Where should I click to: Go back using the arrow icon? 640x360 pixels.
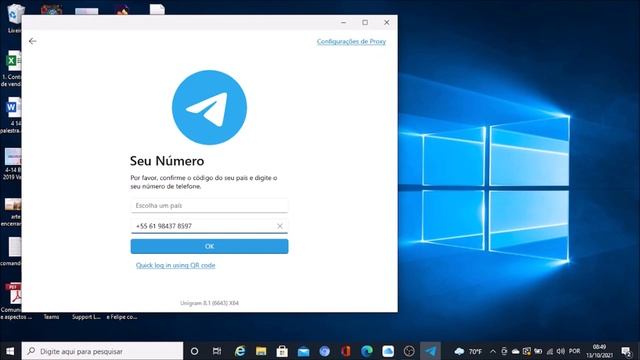tap(33, 41)
